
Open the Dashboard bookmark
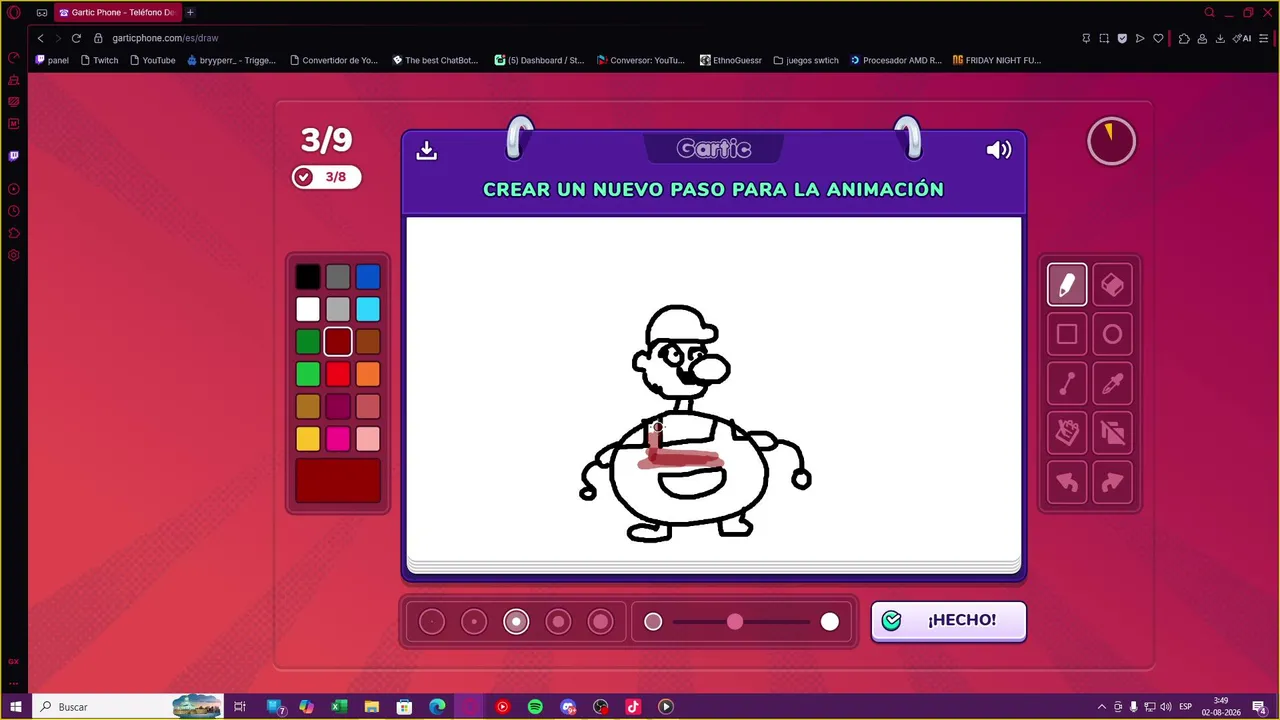tap(539, 60)
